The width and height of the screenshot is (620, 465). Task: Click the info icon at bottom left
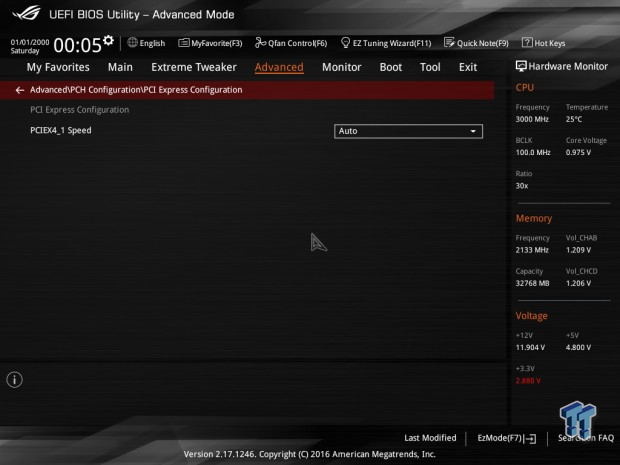15,380
